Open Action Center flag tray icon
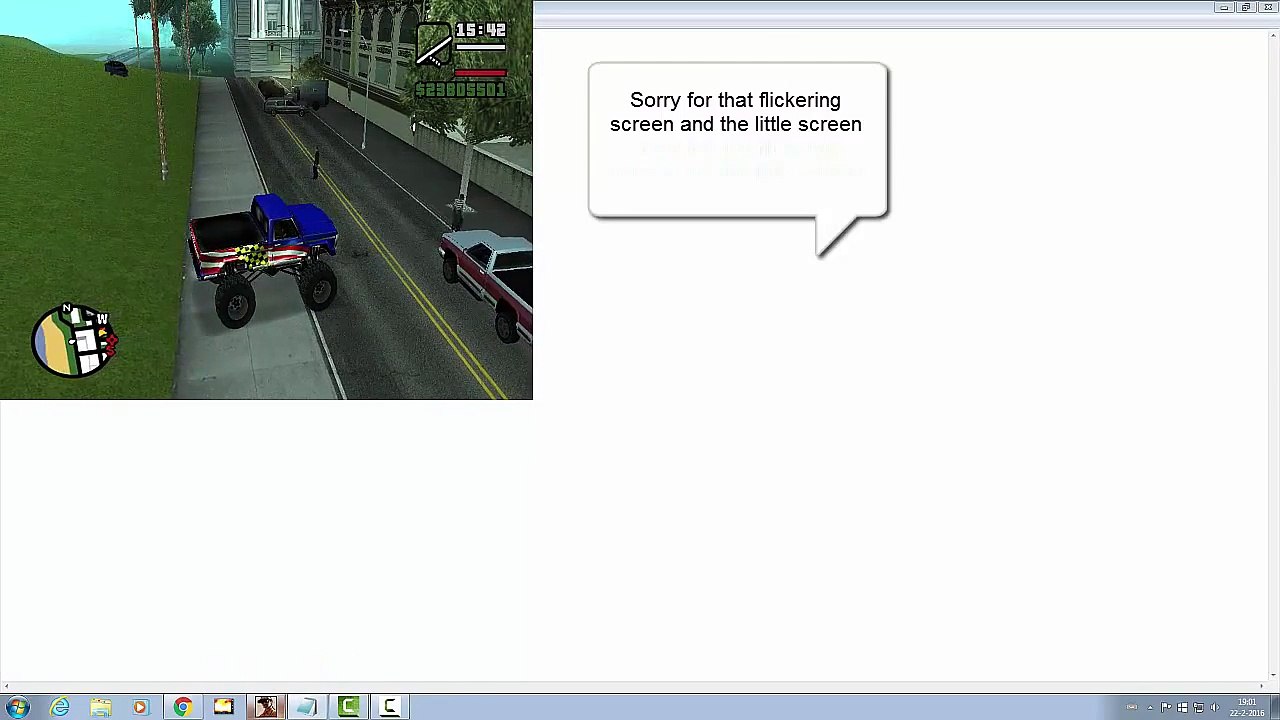This screenshot has height=720, width=1280. pyautogui.click(x=1166, y=707)
